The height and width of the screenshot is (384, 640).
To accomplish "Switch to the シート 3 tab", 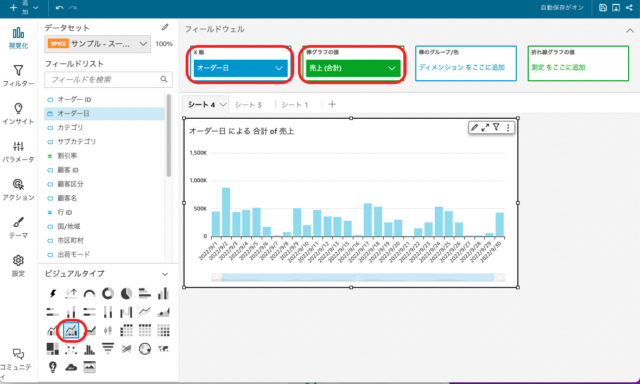I will (x=248, y=104).
